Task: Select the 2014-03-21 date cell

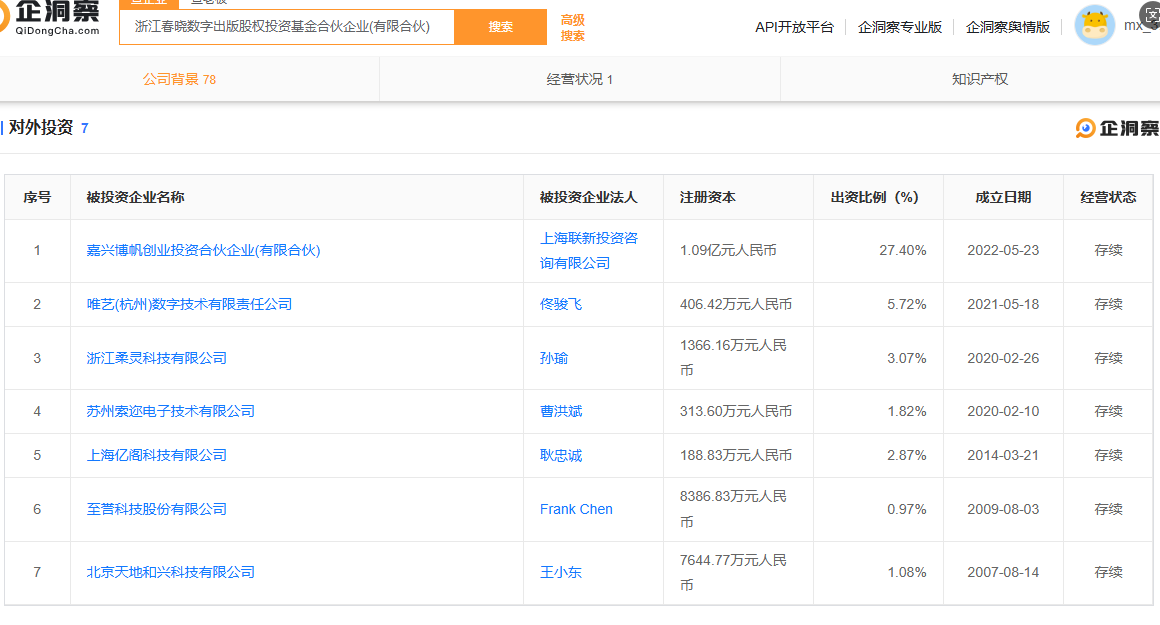Action: tap(1003, 455)
